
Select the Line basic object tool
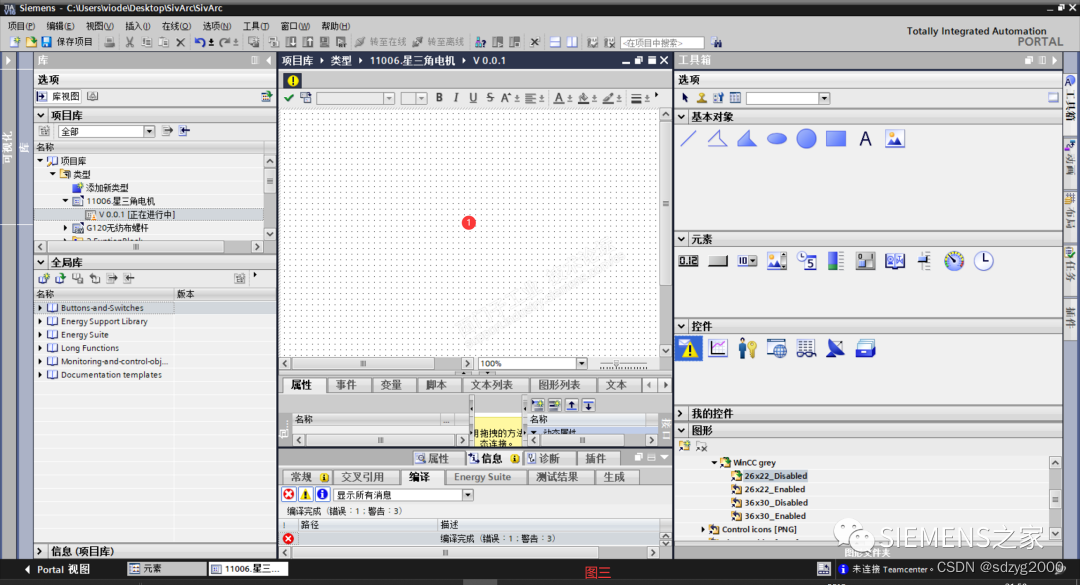click(x=688, y=138)
